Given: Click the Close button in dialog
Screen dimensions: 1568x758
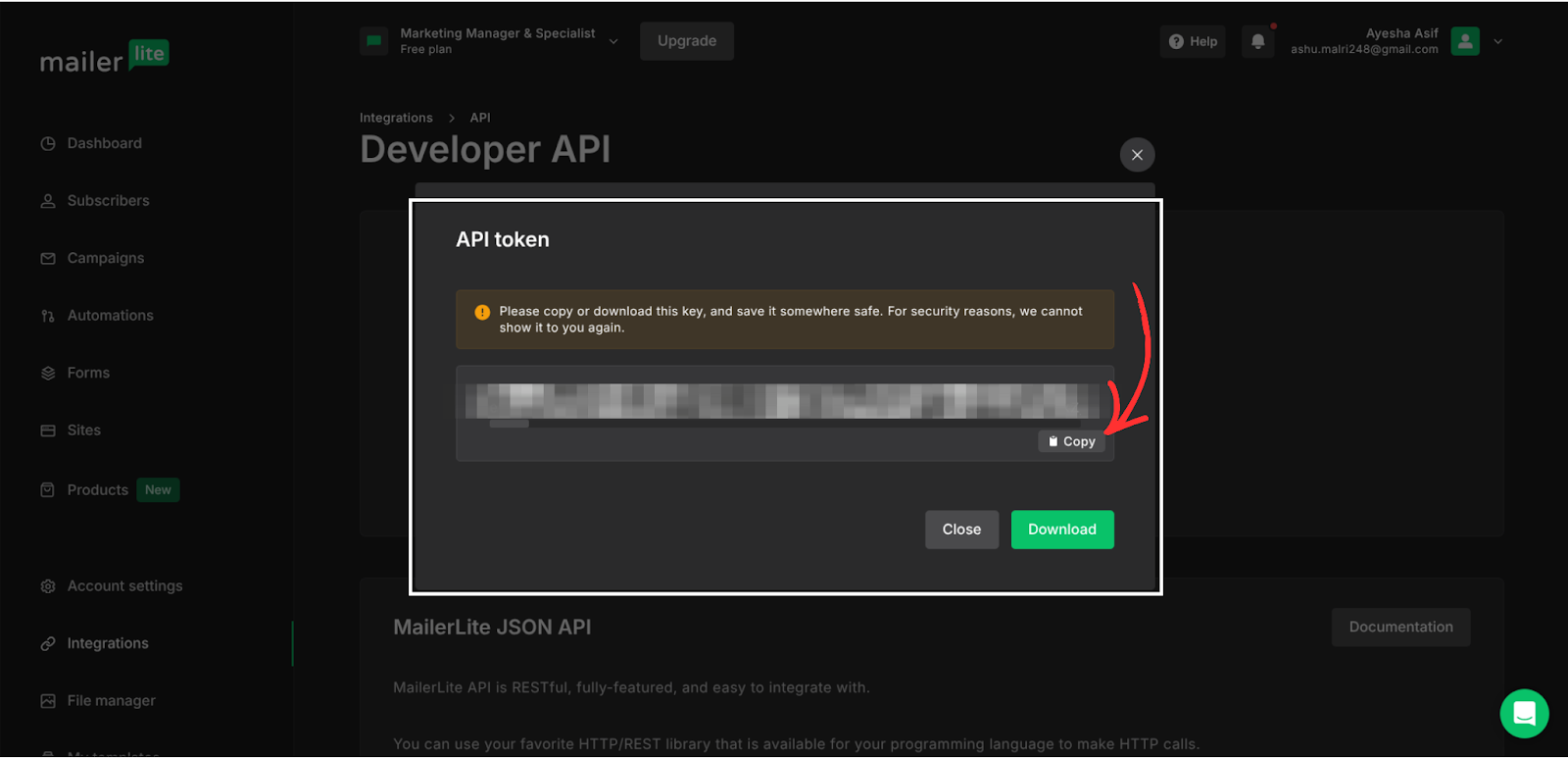Looking at the screenshot, I should [x=961, y=530].
